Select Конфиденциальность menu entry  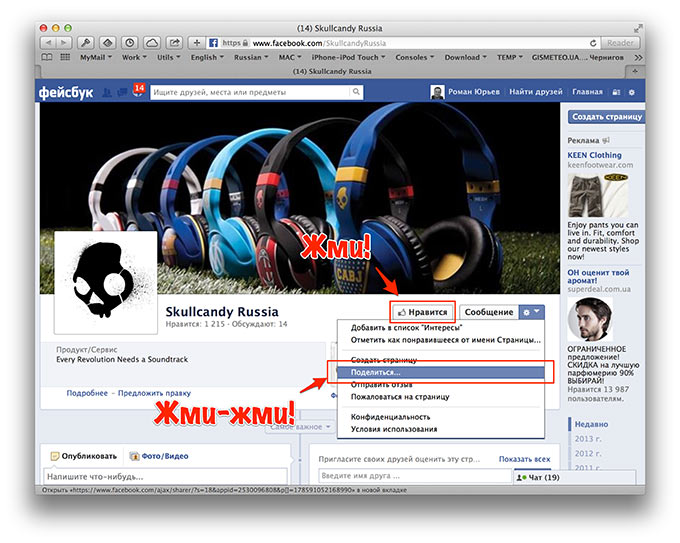(x=441, y=417)
